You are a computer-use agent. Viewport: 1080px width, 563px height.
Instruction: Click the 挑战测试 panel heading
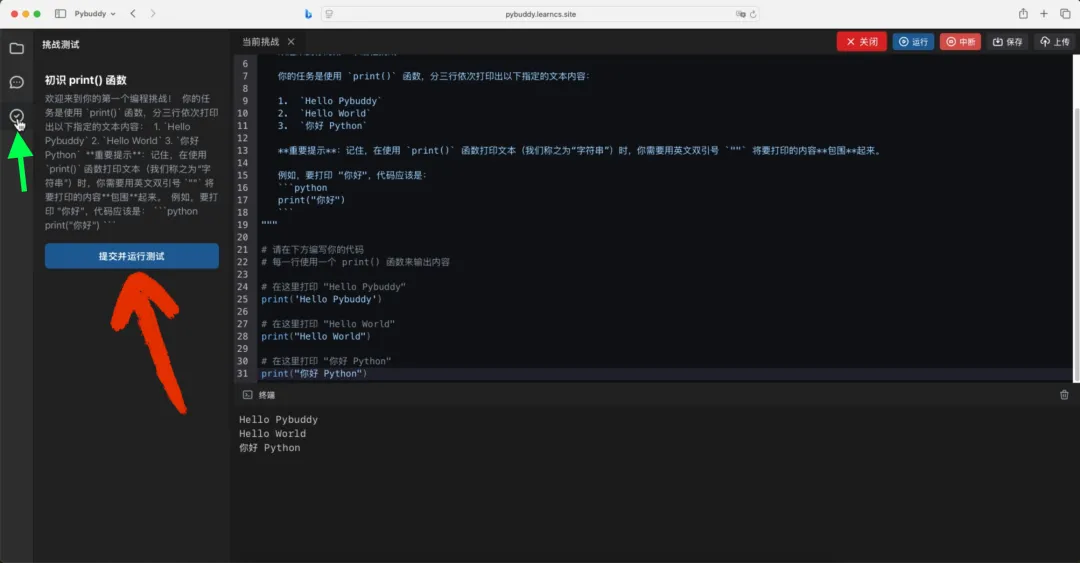point(61,45)
